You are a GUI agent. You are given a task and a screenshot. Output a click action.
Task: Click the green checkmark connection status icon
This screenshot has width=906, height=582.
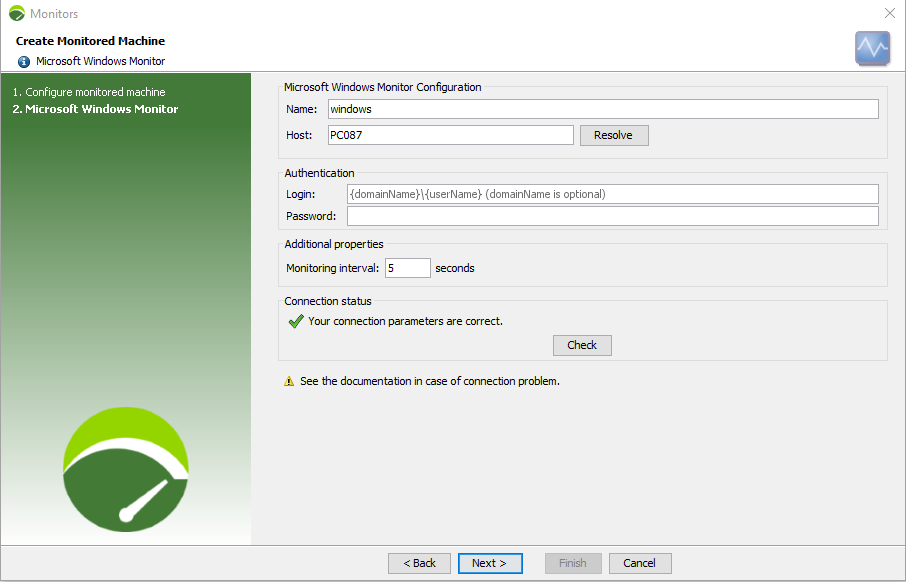tap(296, 322)
